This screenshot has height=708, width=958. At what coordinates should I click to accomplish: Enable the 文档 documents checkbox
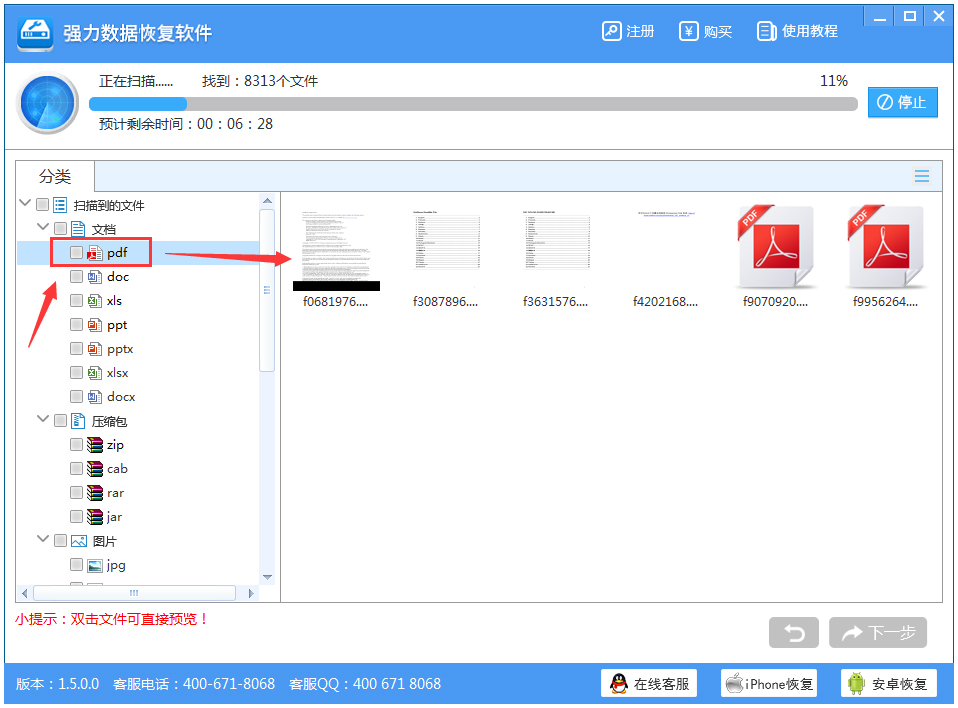60,228
